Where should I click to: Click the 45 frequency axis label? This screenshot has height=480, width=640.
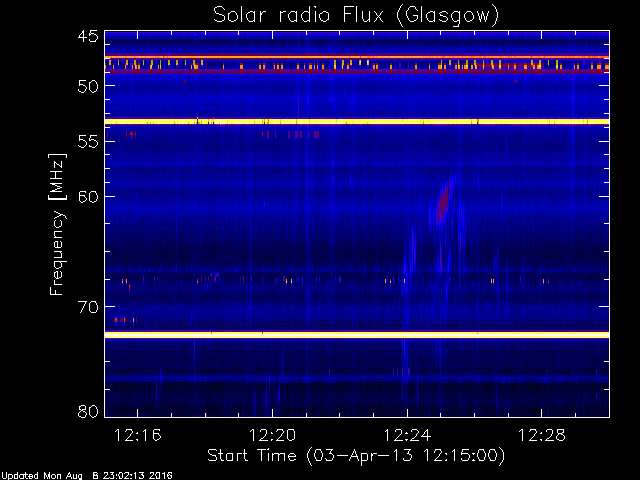(x=88, y=36)
